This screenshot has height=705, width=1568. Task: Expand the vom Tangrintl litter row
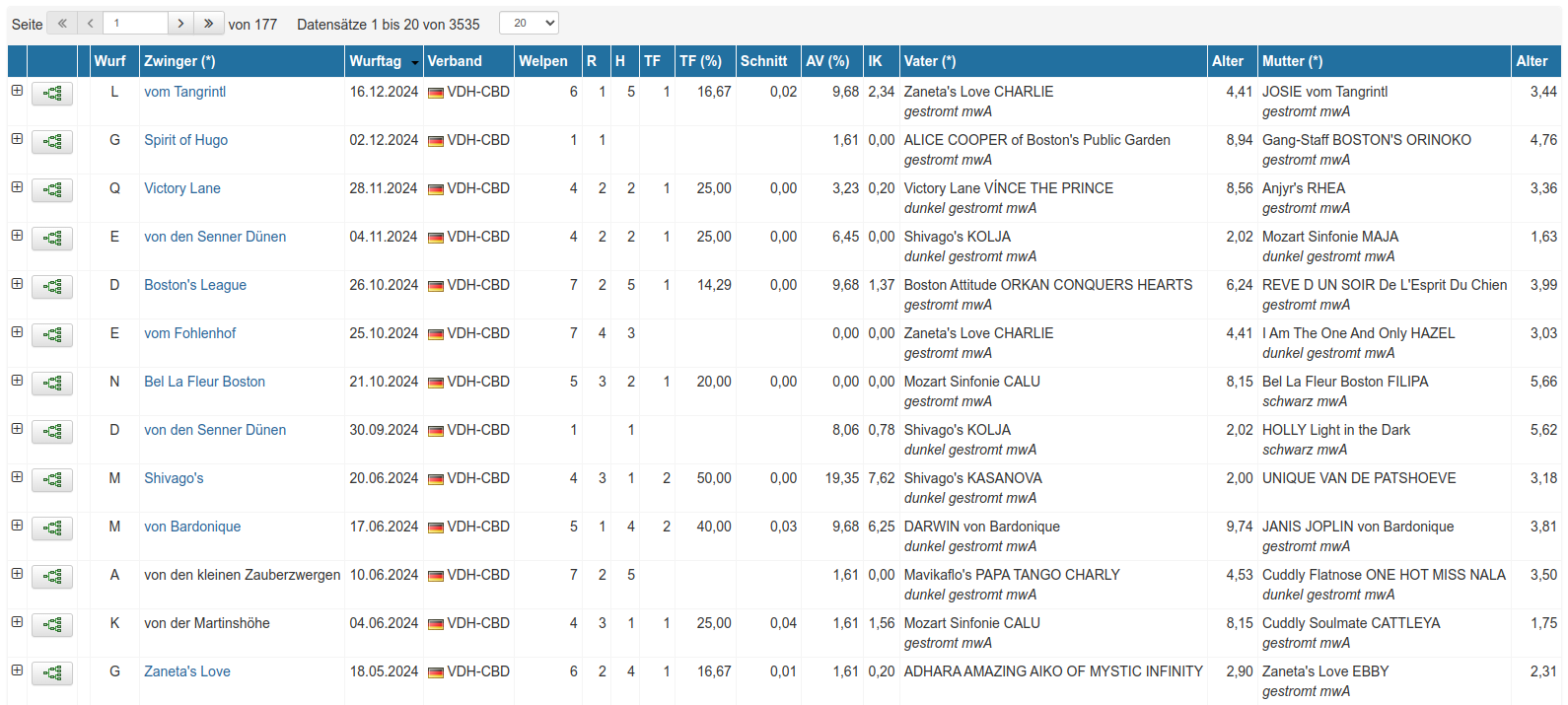(17, 90)
